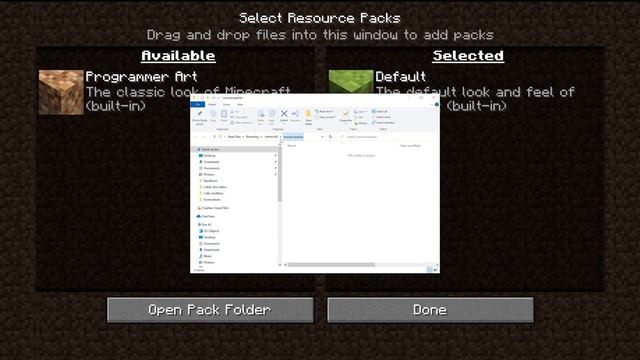Open the View ribbon tab in File Explorer
The image size is (640, 360).
[x=240, y=104]
